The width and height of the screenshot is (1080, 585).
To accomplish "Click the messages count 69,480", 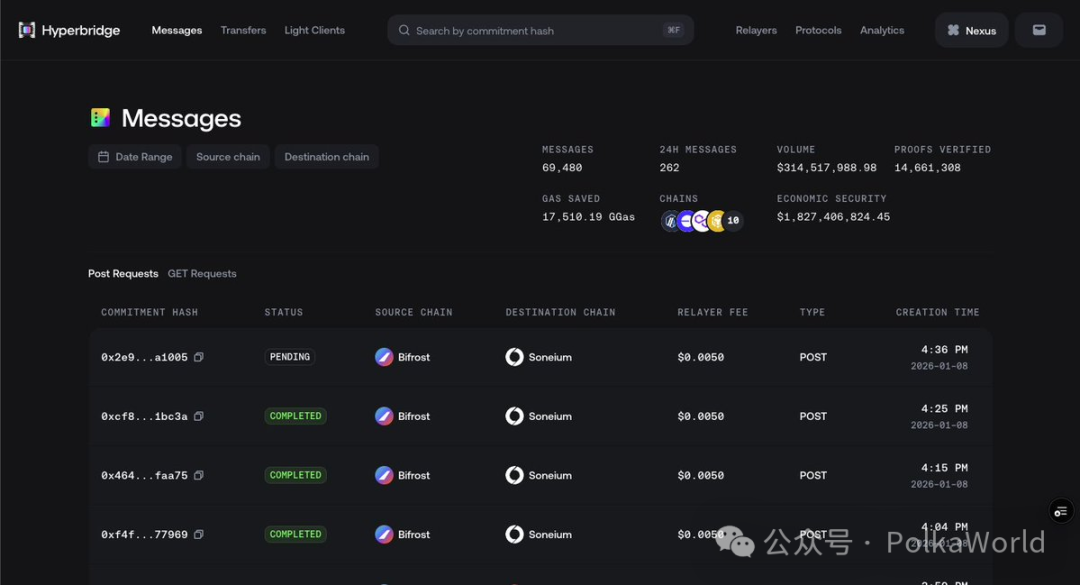I will click(562, 167).
